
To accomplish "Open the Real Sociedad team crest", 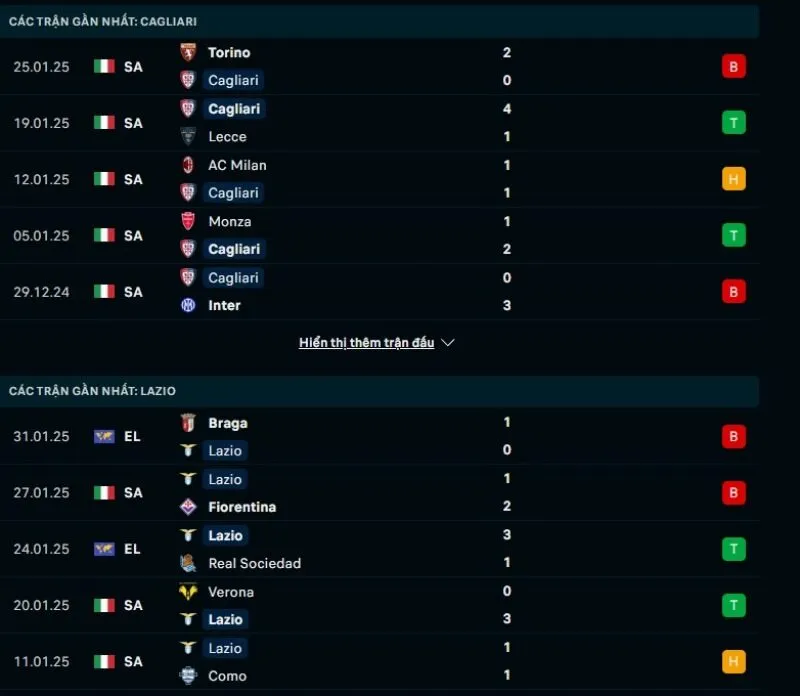I will point(188,563).
